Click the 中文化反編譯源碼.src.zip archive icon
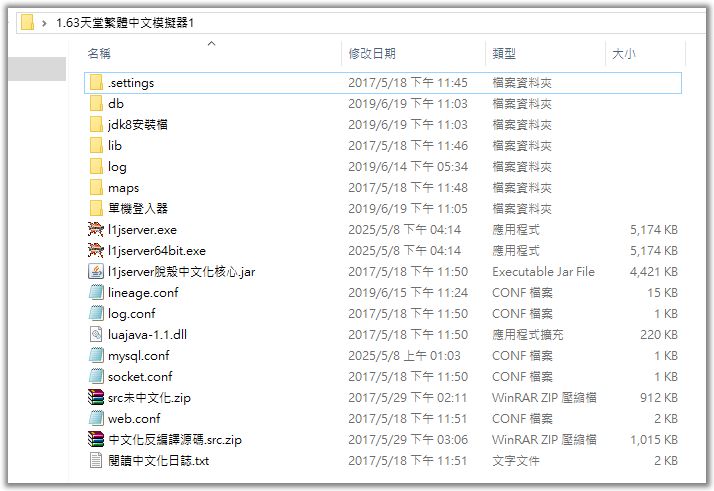 click(x=96, y=439)
